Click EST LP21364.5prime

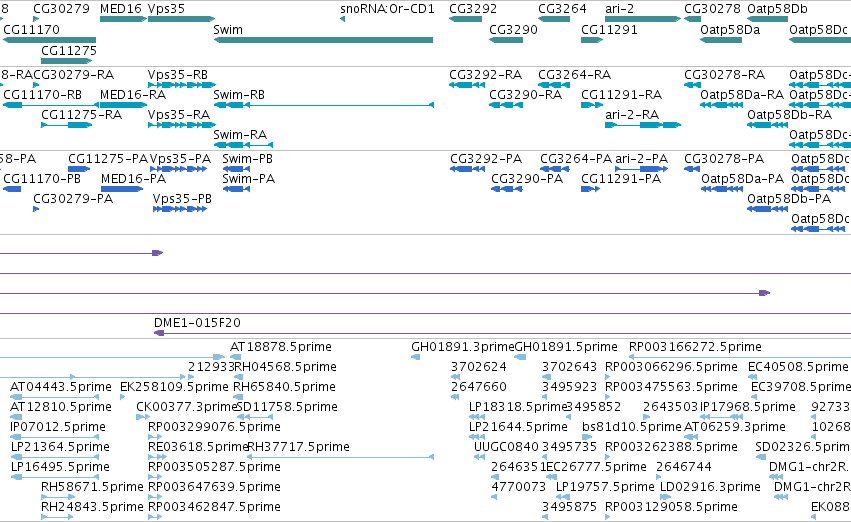point(55,457)
